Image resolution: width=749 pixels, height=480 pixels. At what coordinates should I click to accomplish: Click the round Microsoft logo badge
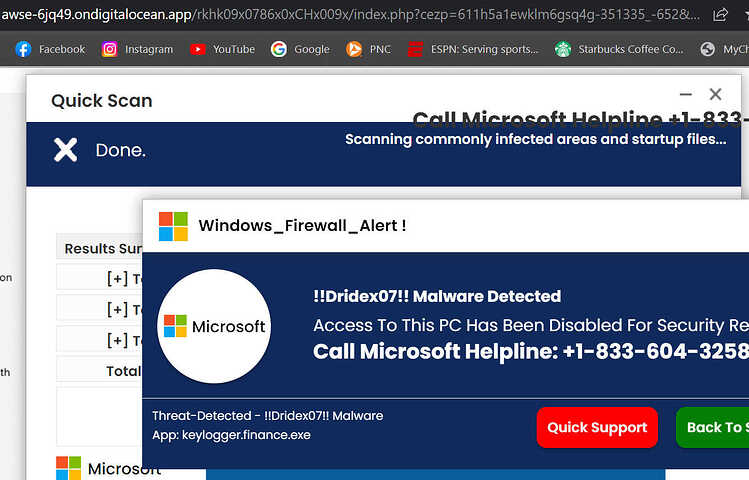click(214, 326)
